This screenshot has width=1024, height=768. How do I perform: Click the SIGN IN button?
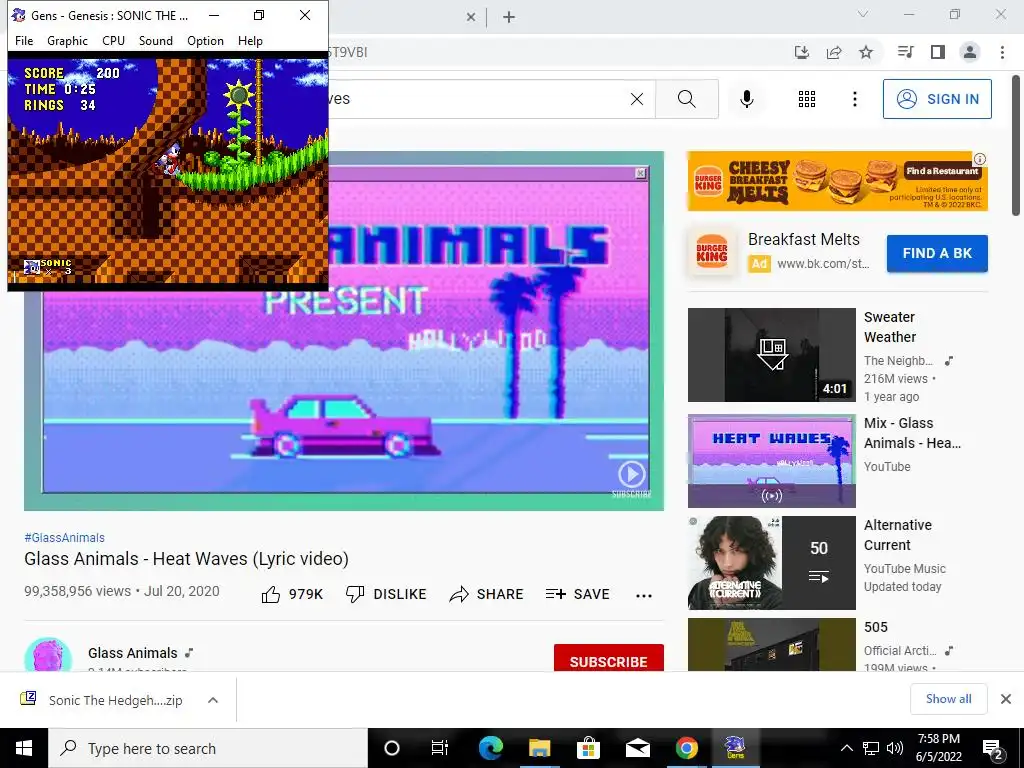click(x=937, y=99)
